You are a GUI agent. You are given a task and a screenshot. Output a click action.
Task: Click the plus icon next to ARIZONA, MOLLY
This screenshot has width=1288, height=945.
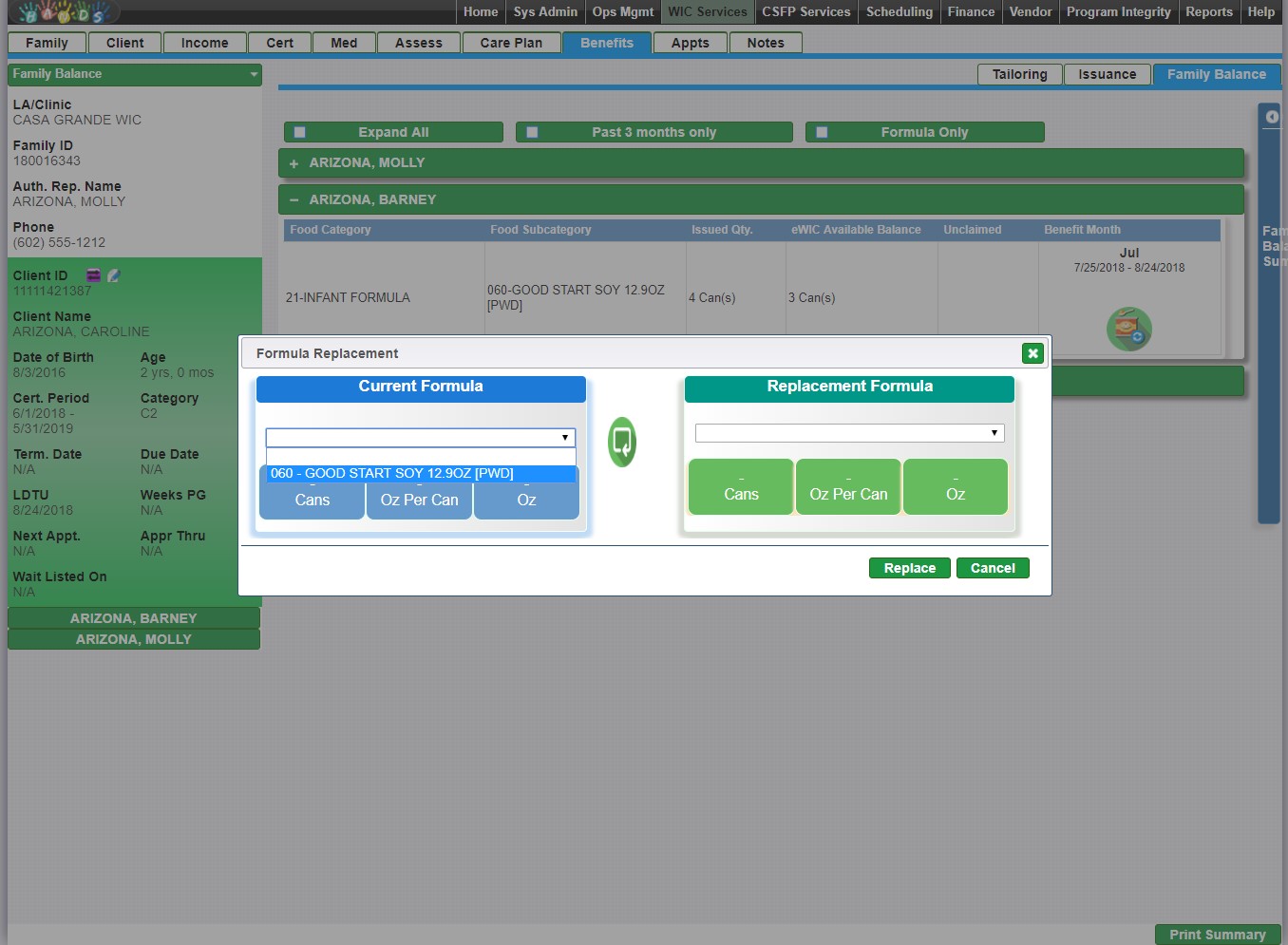(x=294, y=163)
